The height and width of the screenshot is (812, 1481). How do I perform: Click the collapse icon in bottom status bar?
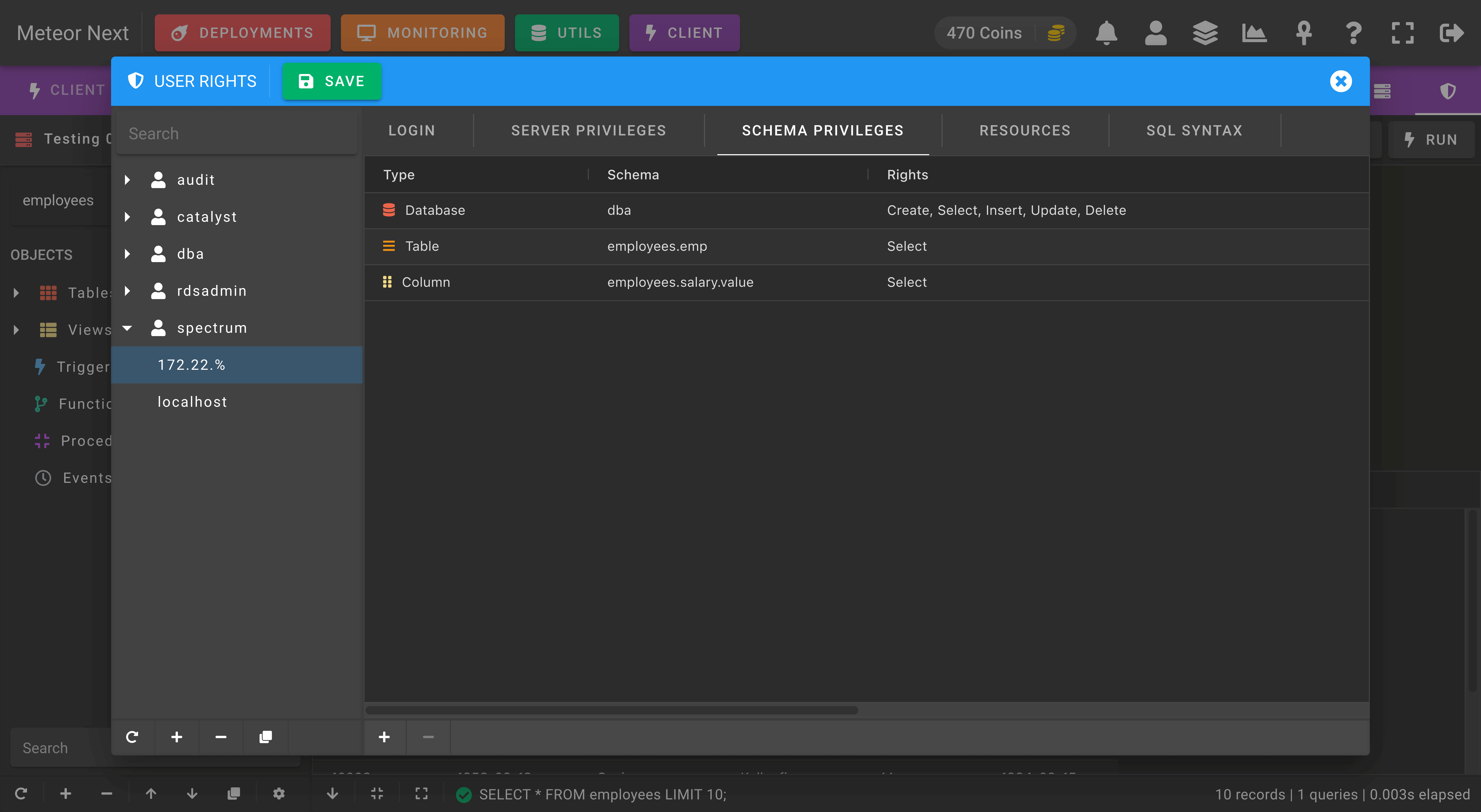tap(377, 793)
